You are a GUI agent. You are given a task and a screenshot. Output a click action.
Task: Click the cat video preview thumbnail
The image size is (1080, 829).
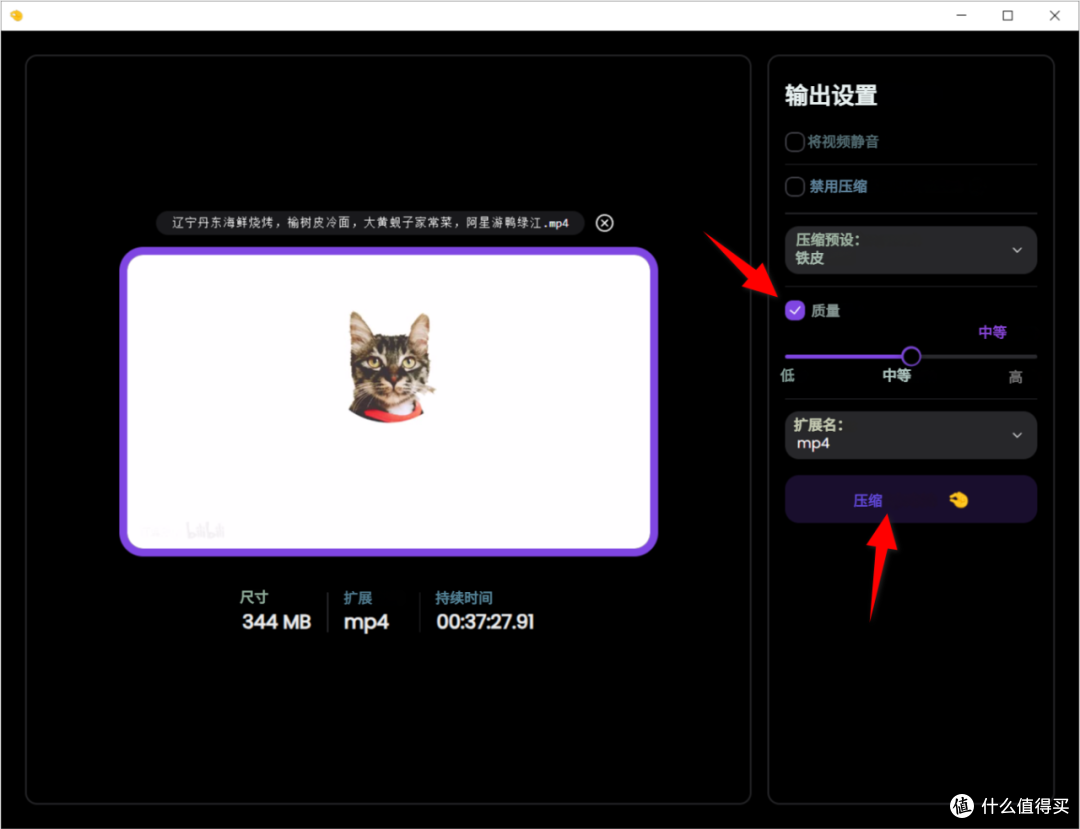388,401
